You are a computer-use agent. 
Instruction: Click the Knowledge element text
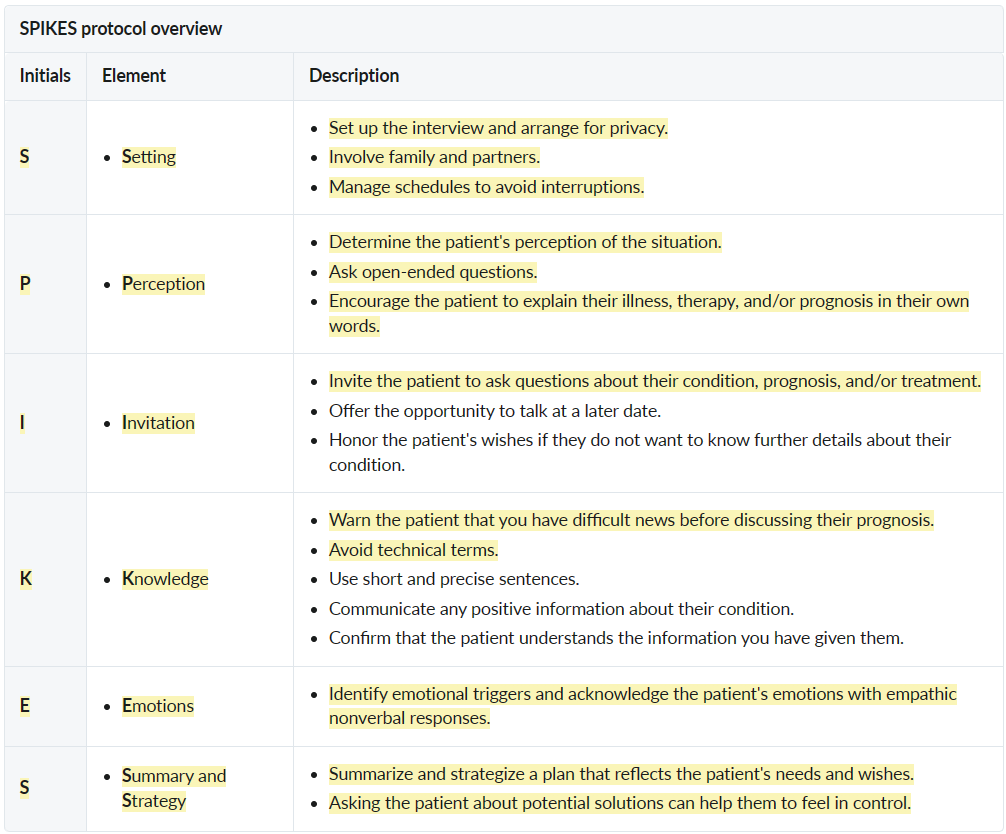[x=166, y=579]
